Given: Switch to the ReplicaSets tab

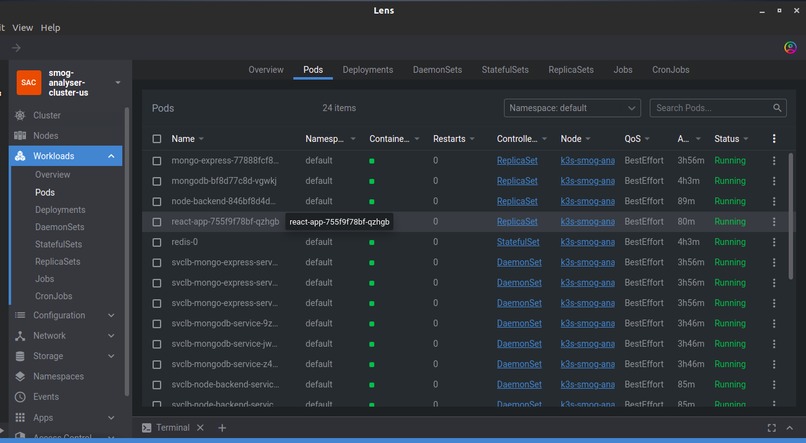Looking at the screenshot, I should tap(571, 70).
